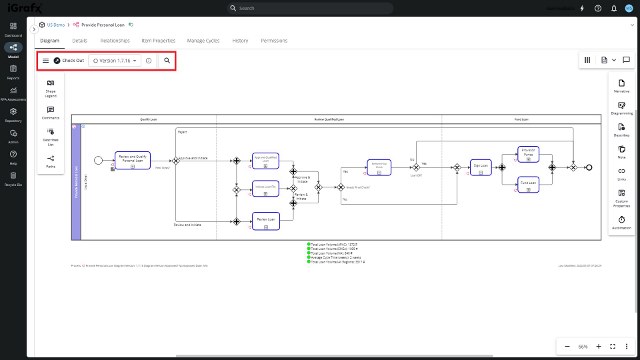
Task: Zoom out with the minus button
Action: coord(567,347)
